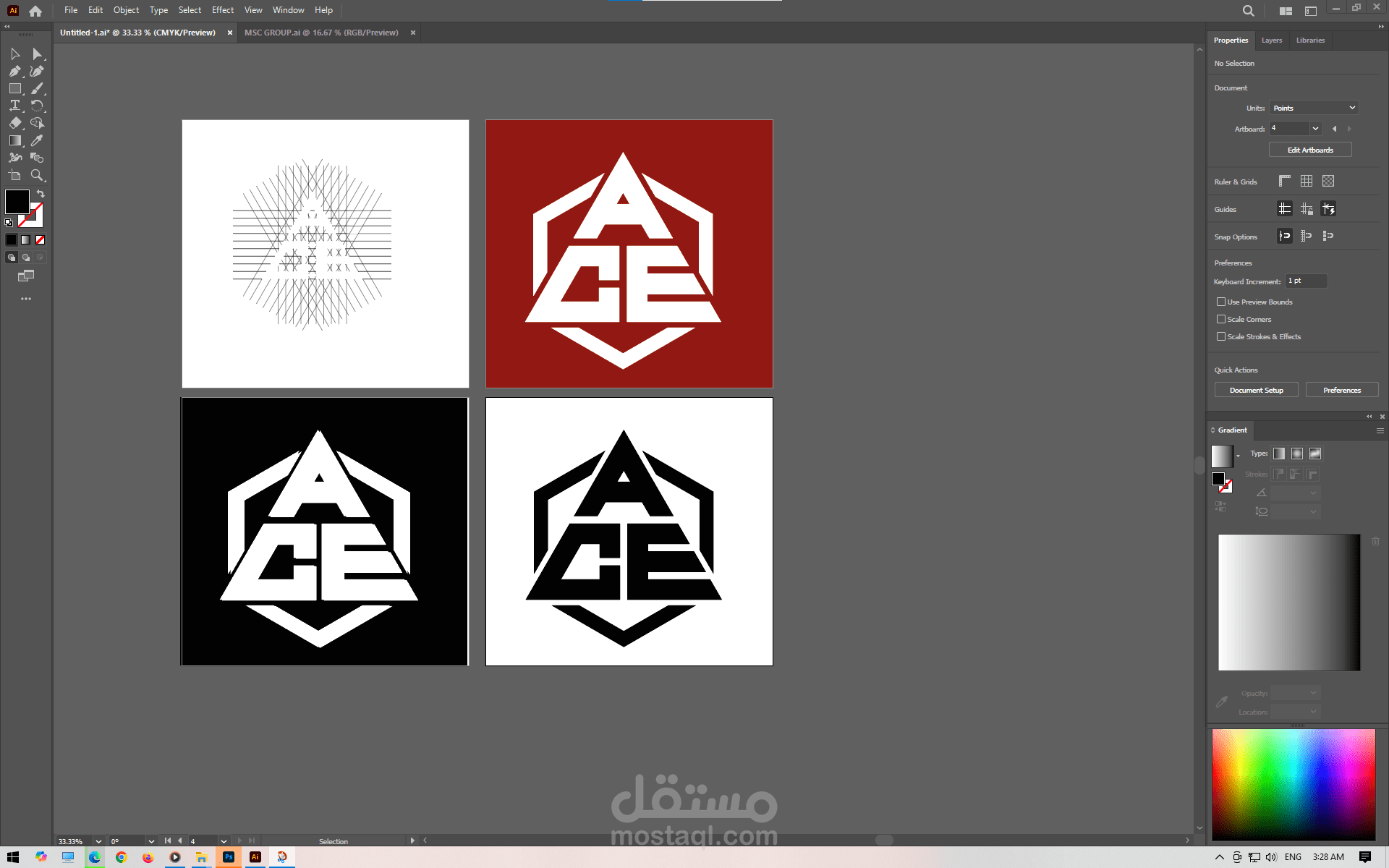This screenshot has width=1389, height=868.
Task: Select the Eyedropper tool
Action: click(x=37, y=140)
